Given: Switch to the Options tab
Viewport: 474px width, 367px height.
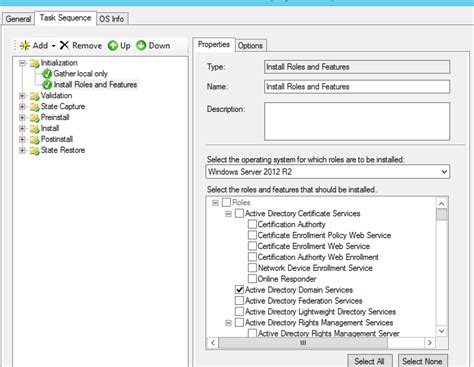Looking at the screenshot, I should click(x=250, y=46).
